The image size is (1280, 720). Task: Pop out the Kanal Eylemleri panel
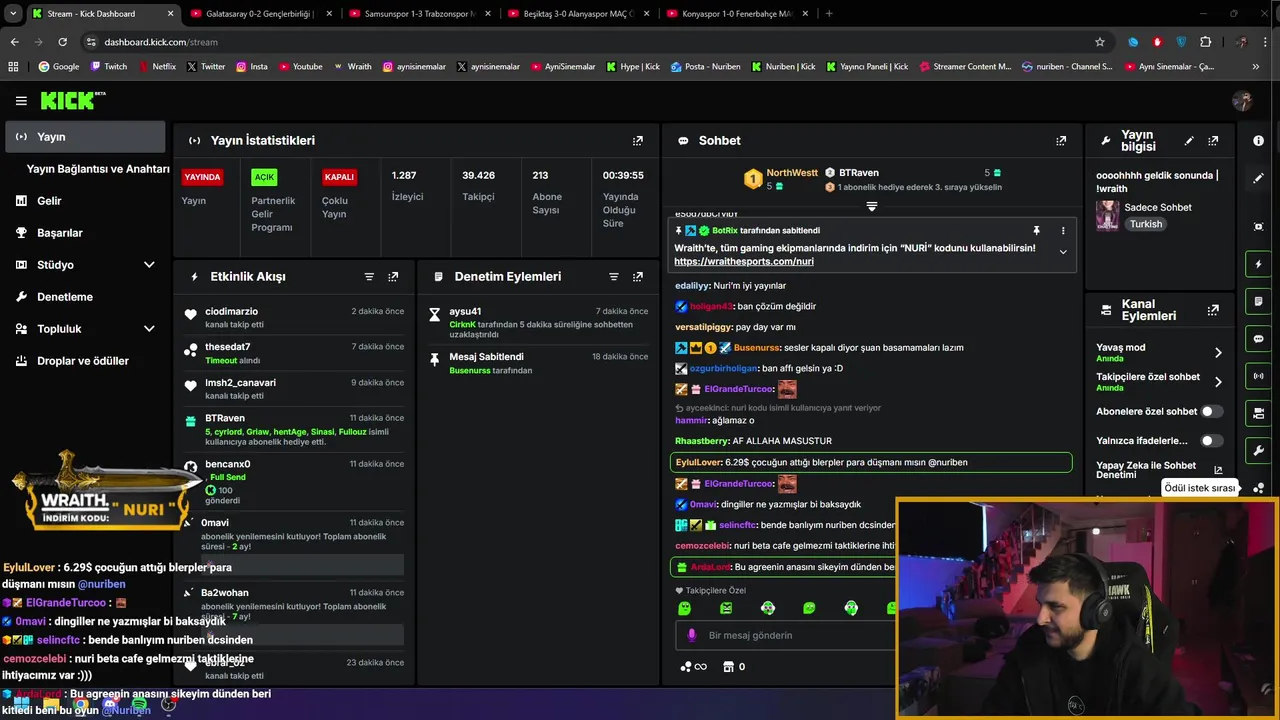pos(1213,310)
